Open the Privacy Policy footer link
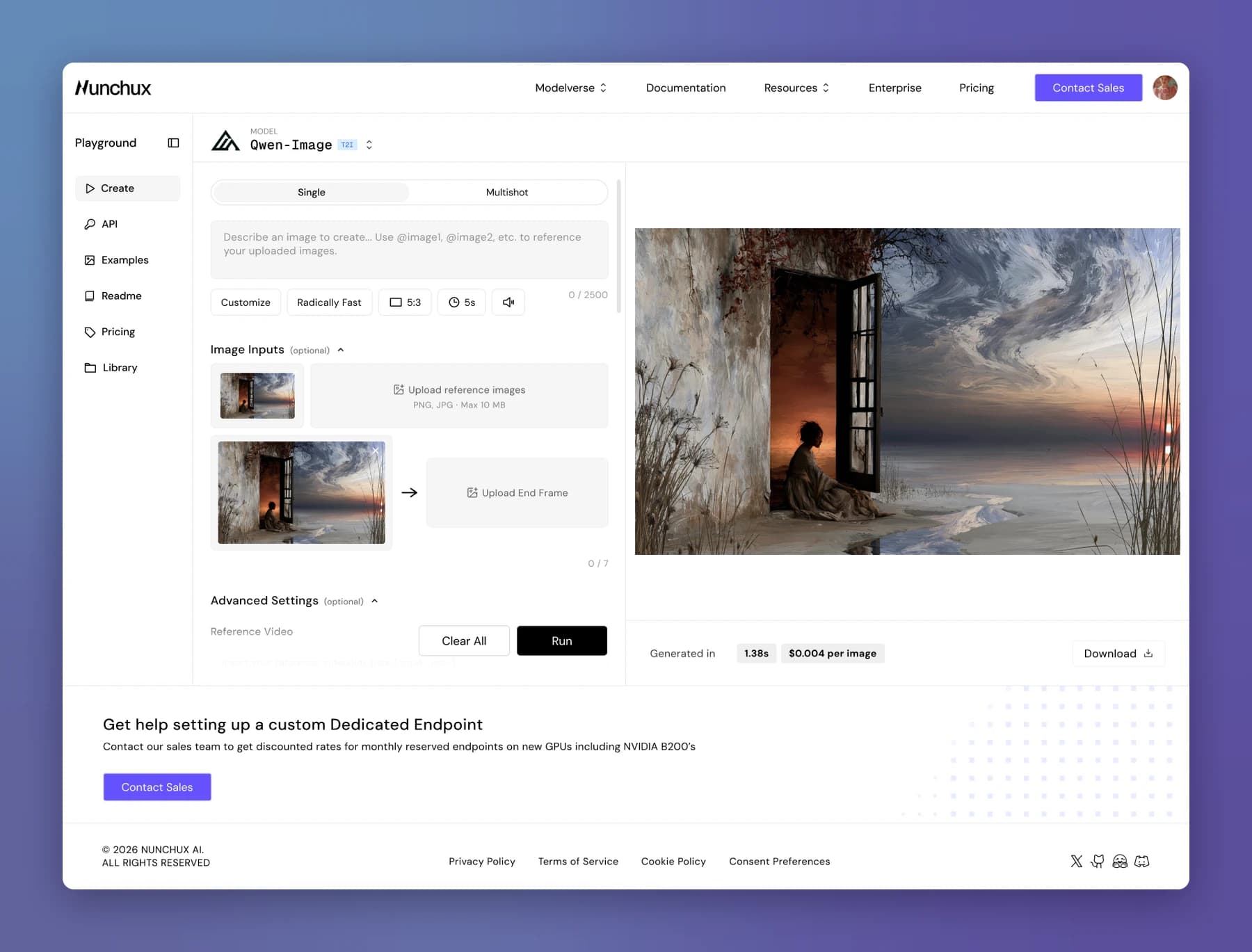This screenshot has width=1252, height=952. 482,861
